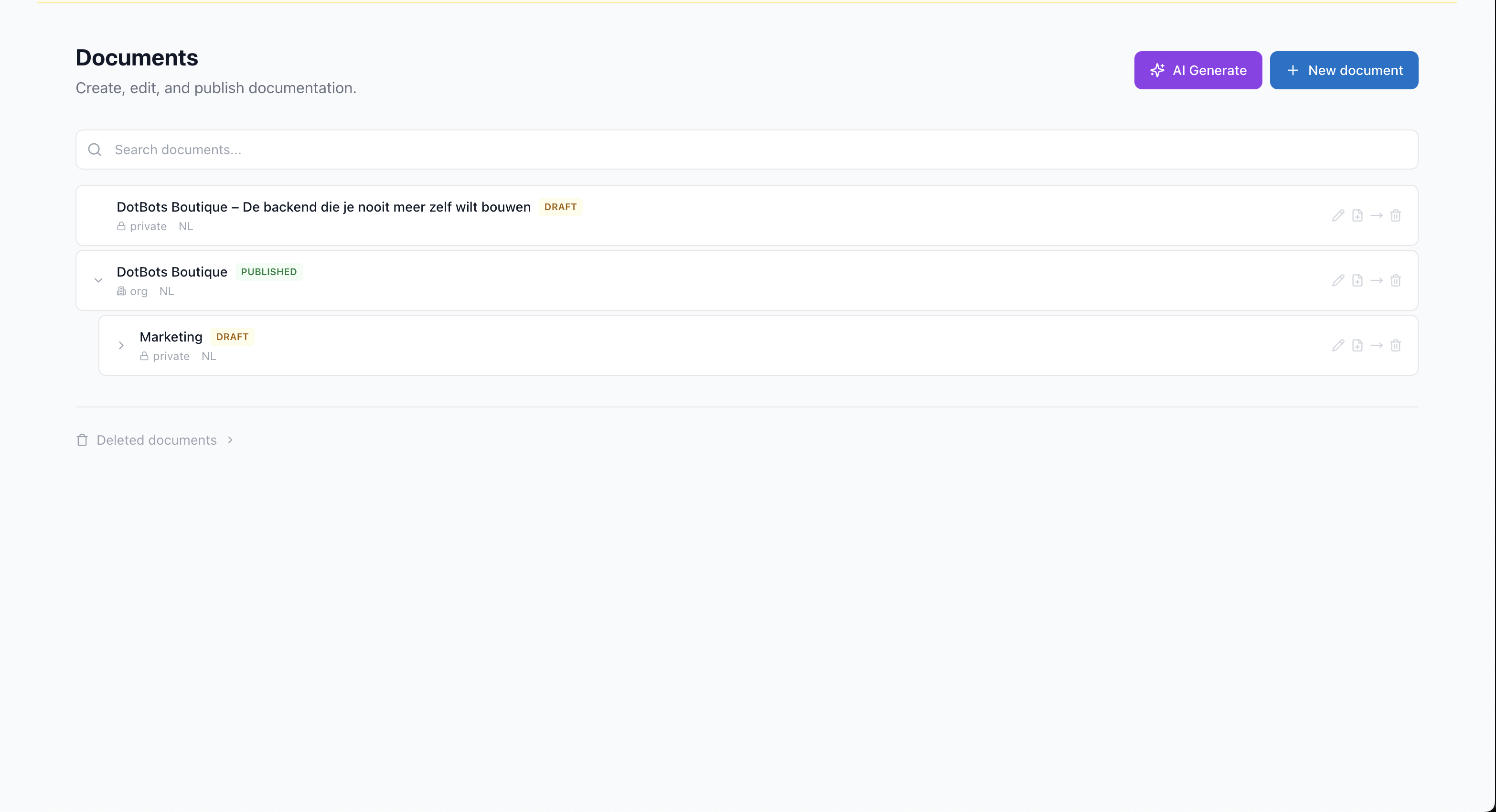Click 'private' label under 'De backend' draft
The height and width of the screenshot is (812, 1496).
148,226
